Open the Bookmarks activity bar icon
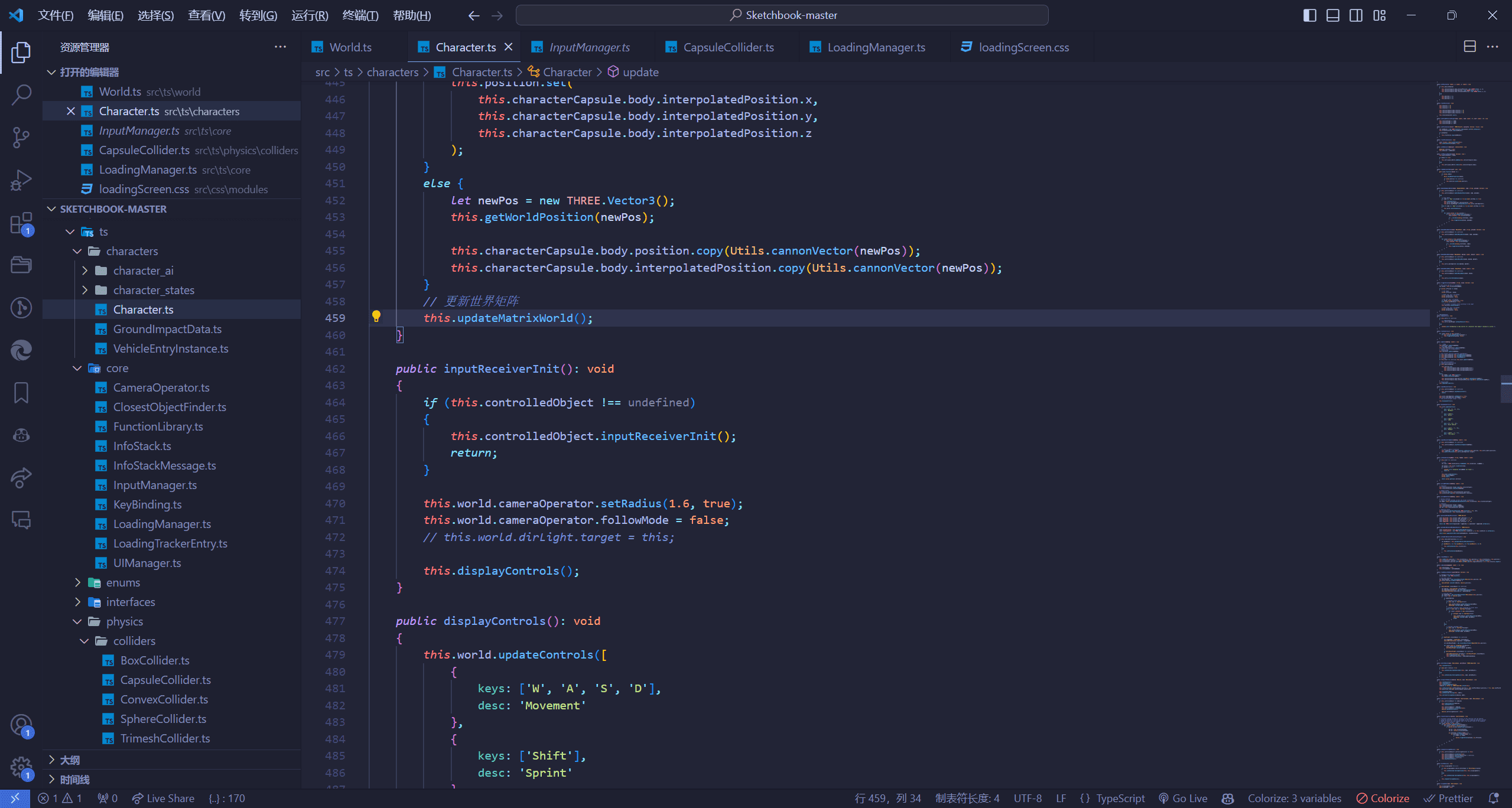This screenshot has height=808, width=1512. click(x=21, y=392)
